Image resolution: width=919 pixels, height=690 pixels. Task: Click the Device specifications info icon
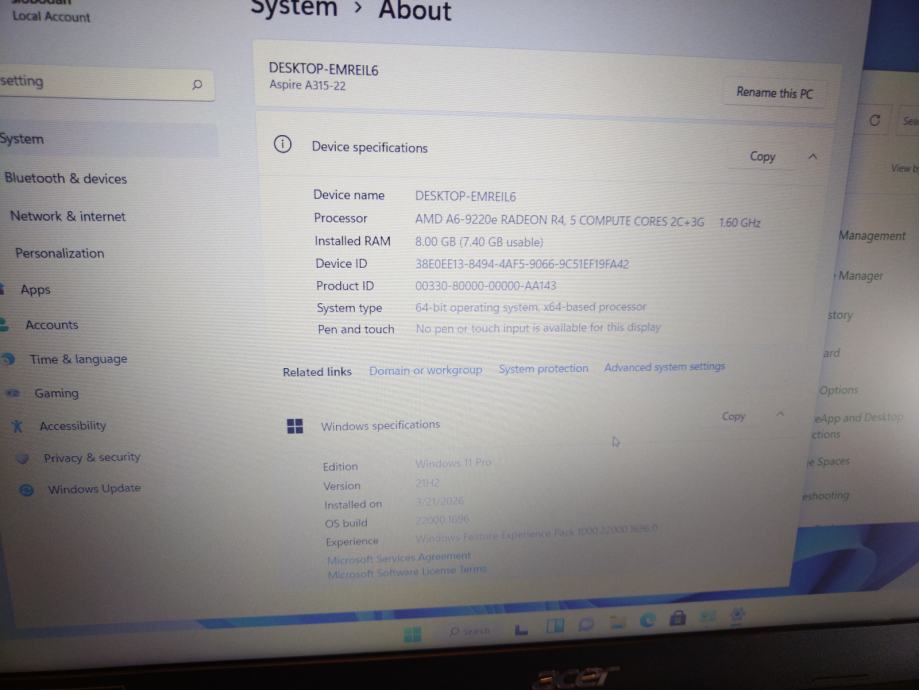coord(282,144)
